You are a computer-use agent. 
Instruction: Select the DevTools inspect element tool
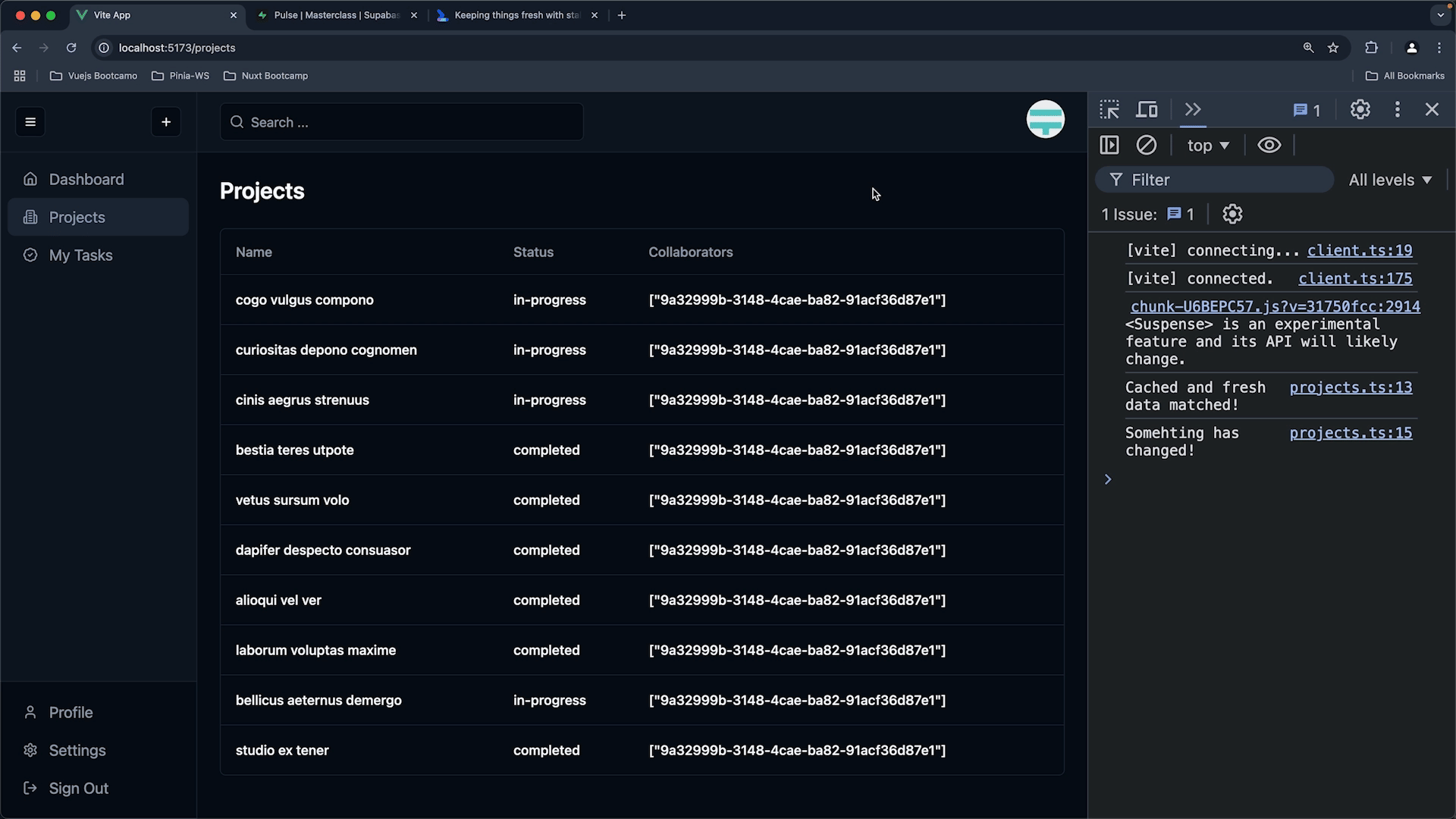[x=1109, y=110]
